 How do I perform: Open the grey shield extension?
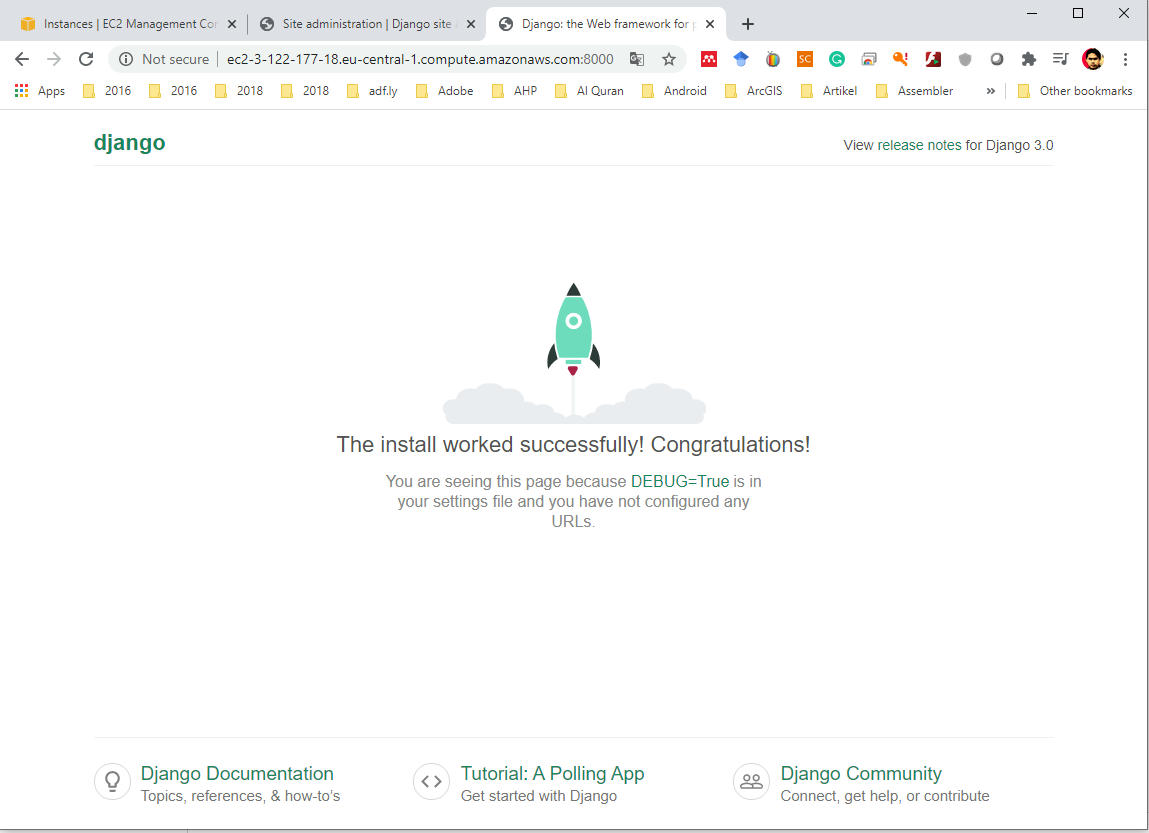click(965, 59)
